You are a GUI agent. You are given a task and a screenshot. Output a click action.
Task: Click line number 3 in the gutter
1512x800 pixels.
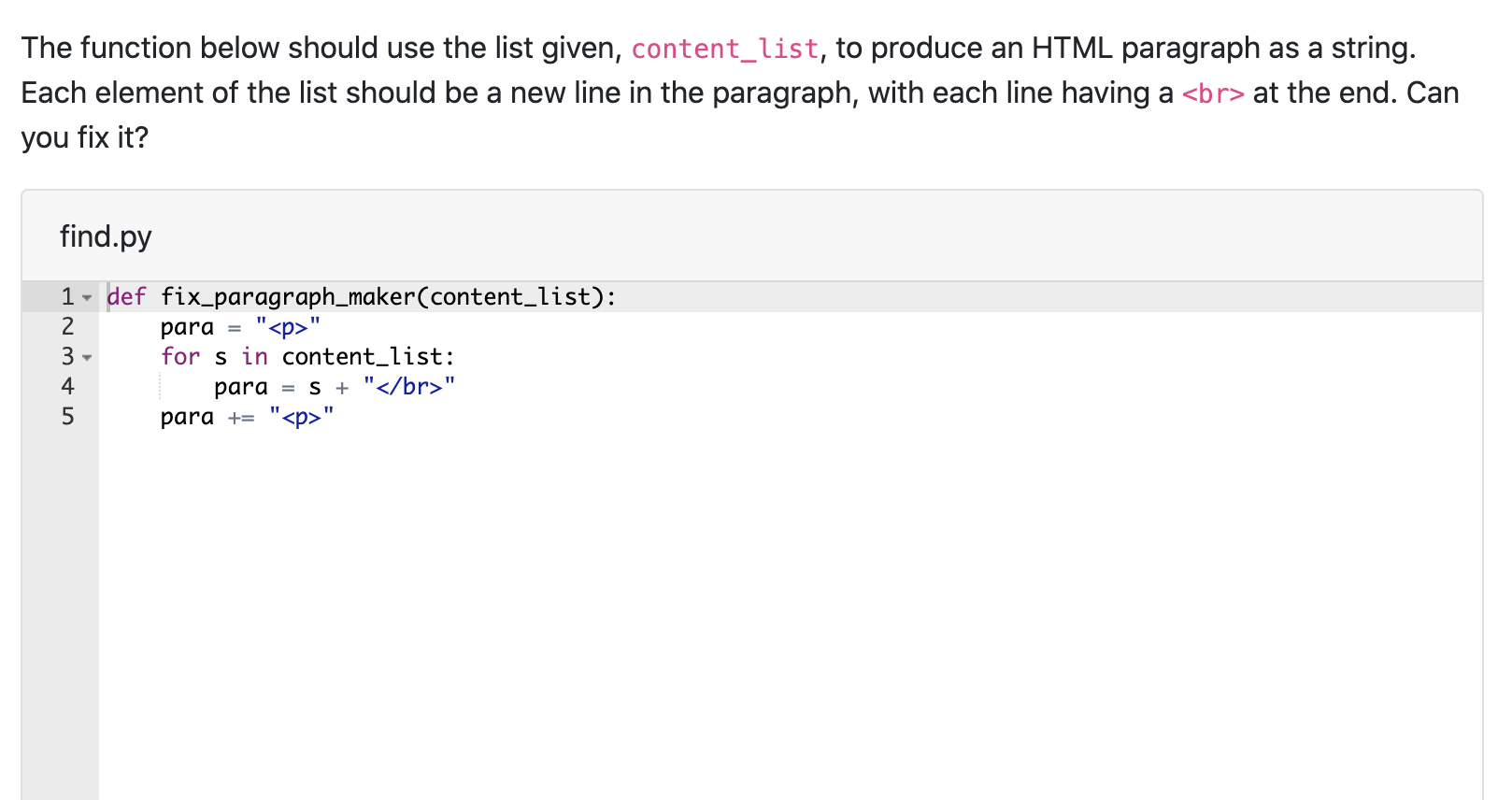pyautogui.click(x=66, y=357)
